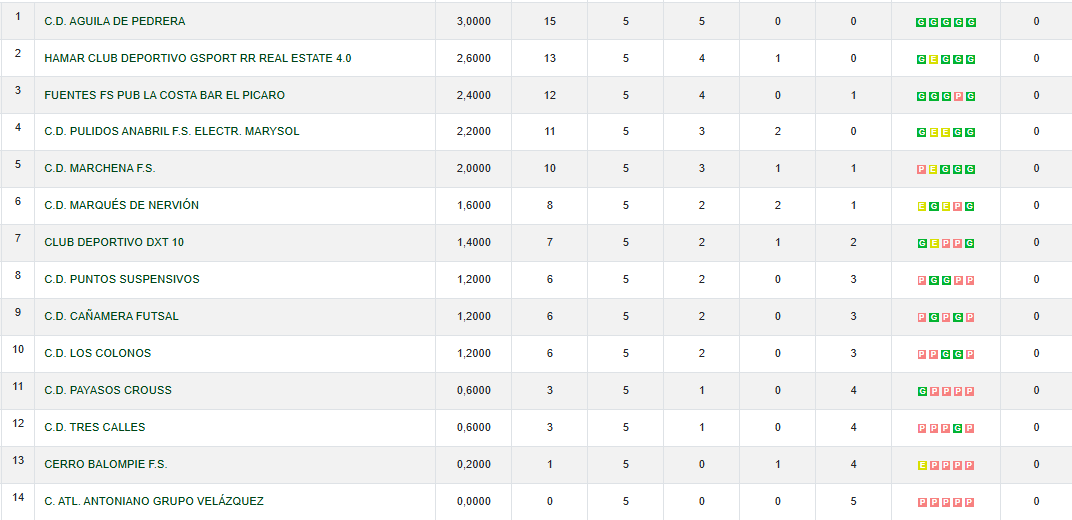Click the C.D. LOS COLONOS team name

(97, 353)
